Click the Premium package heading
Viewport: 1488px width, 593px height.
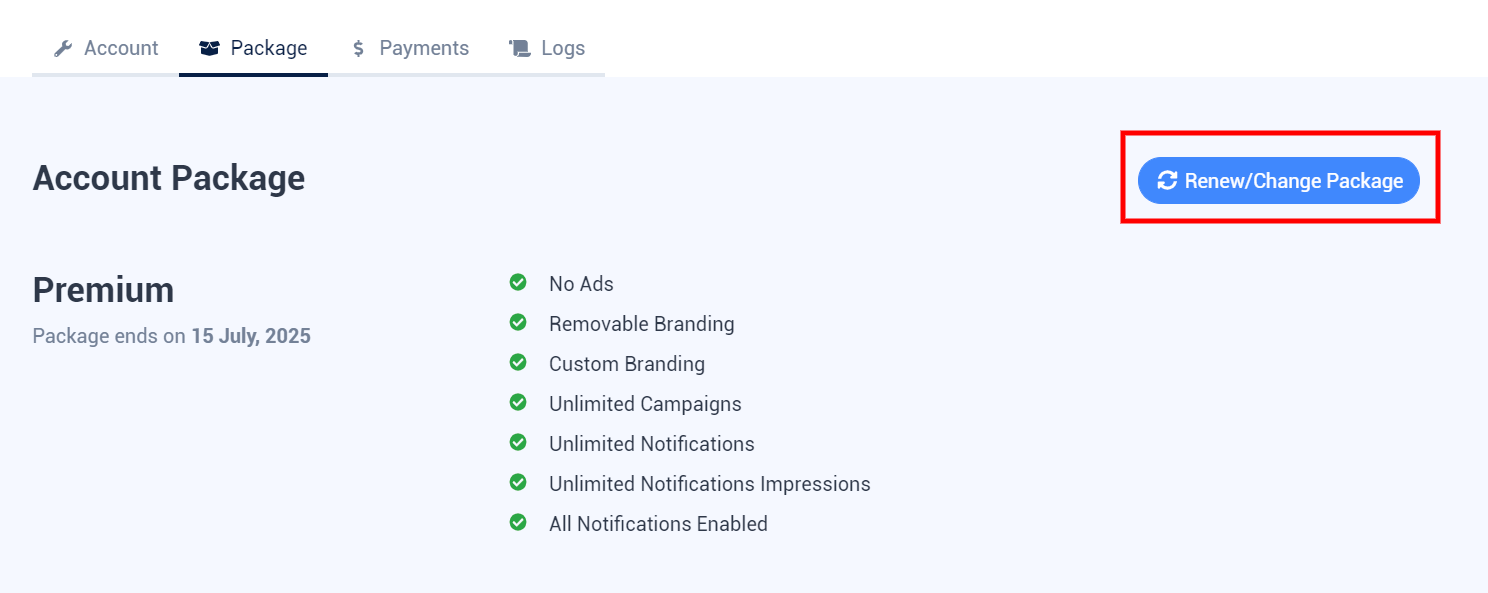tap(103, 290)
